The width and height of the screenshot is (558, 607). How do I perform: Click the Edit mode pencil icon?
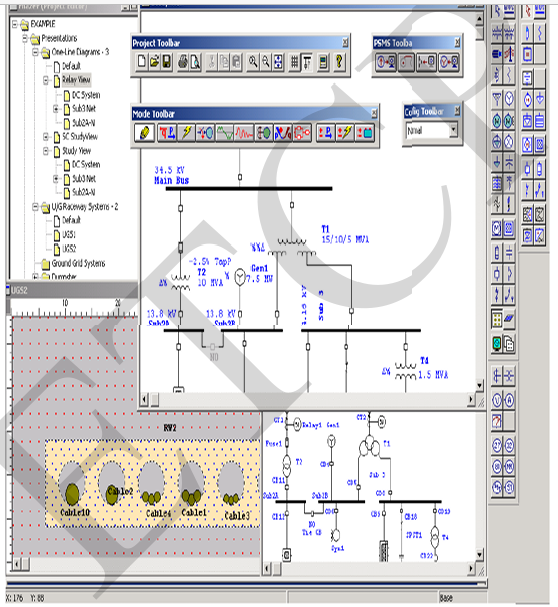click(x=144, y=133)
